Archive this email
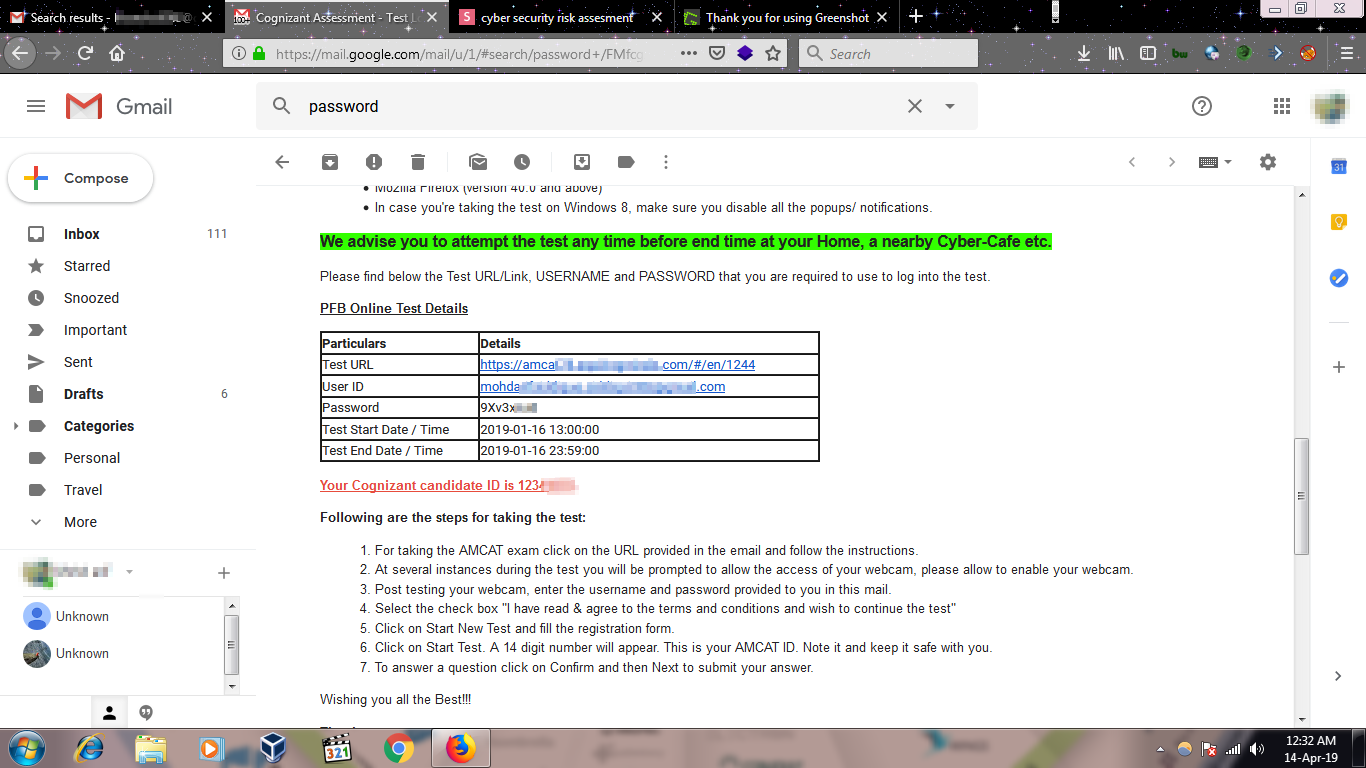The height and width of the screenshot is (768, 1366). (x=330, y=162)
